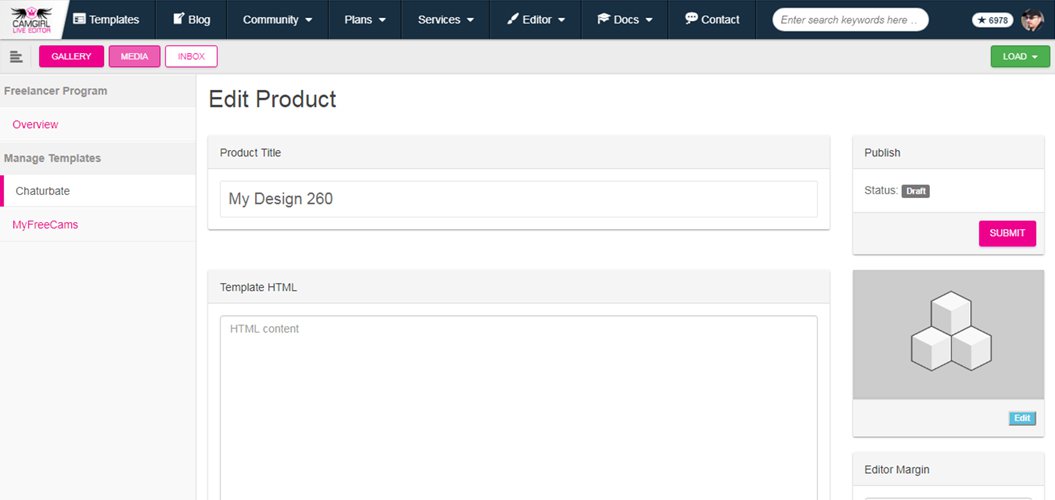Open the Templates menu item
The image size is (1055, 500).
click(106, 20)
